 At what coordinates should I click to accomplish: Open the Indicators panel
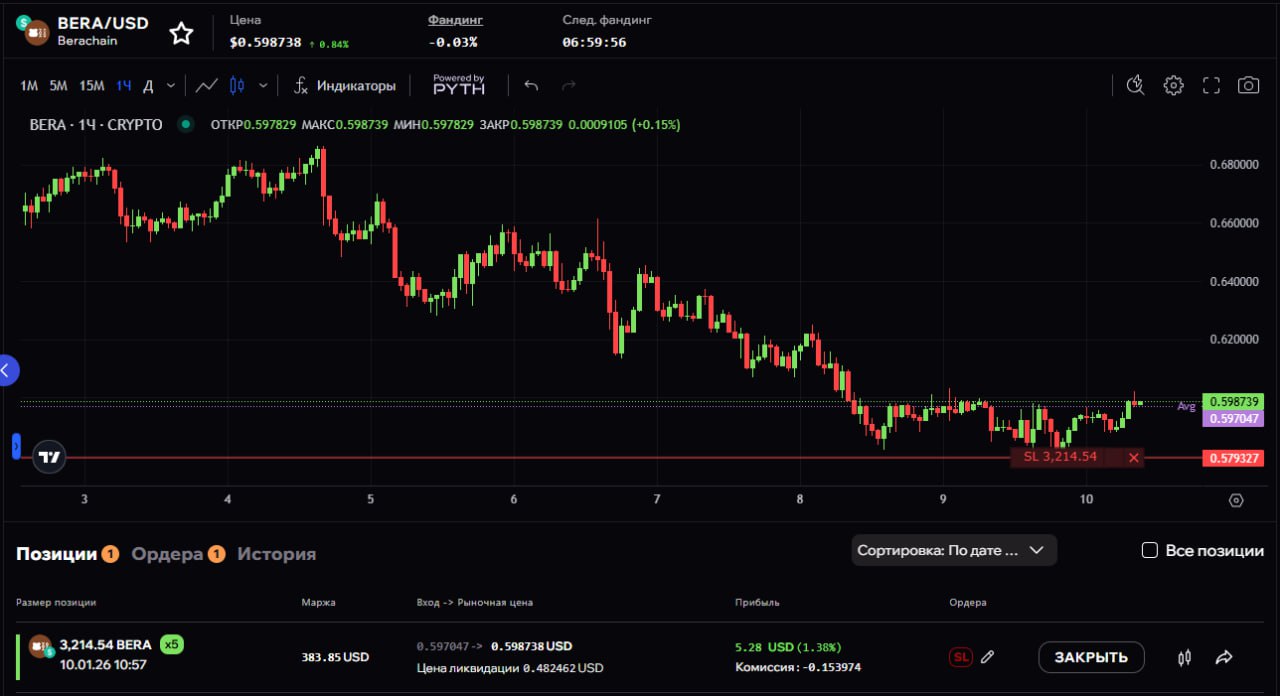pos(345,86)
